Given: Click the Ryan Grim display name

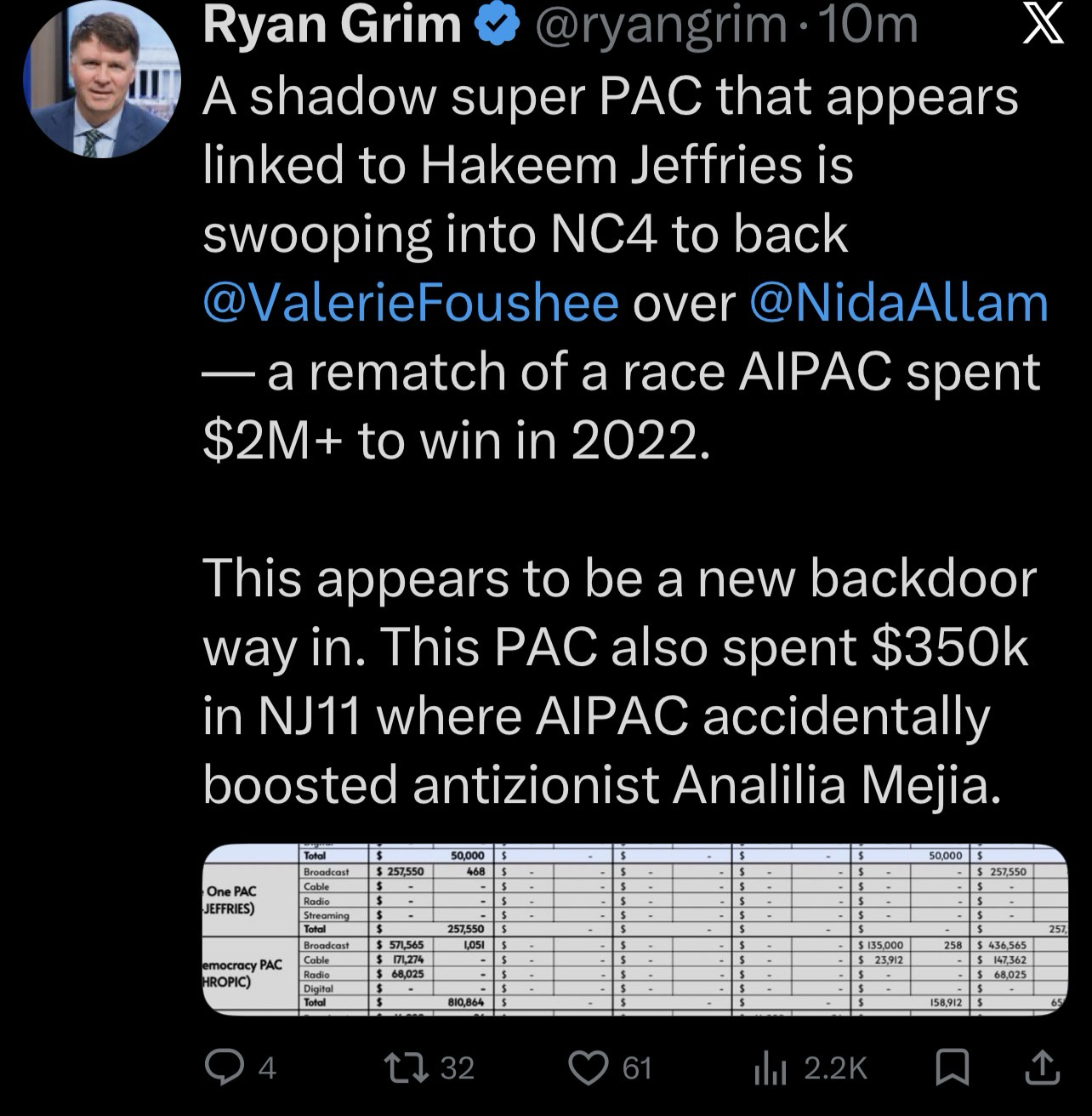Looking at the screenshot, I should pos(332,25).
